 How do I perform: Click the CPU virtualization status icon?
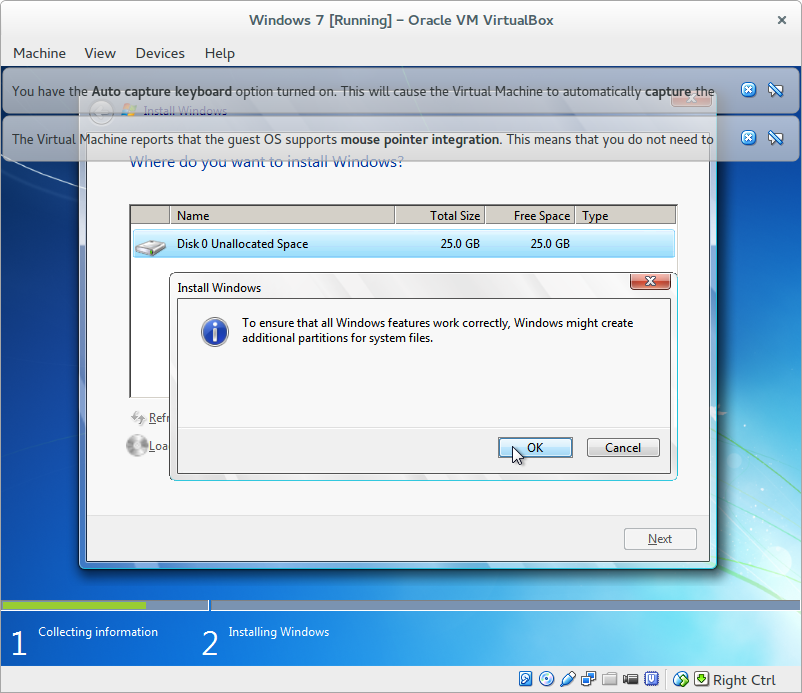651,679
